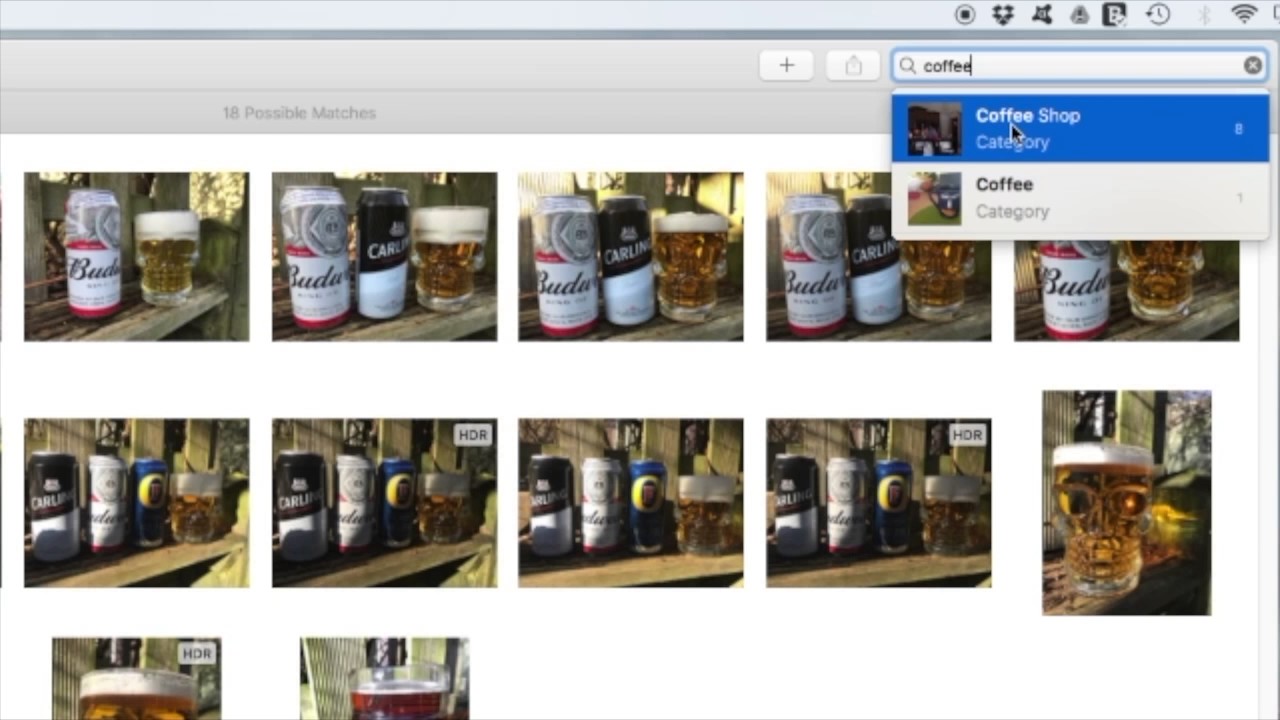Click into the search field containing 'coffee'
This screenshot has height=720, width=1280.
coord(1080,66)
